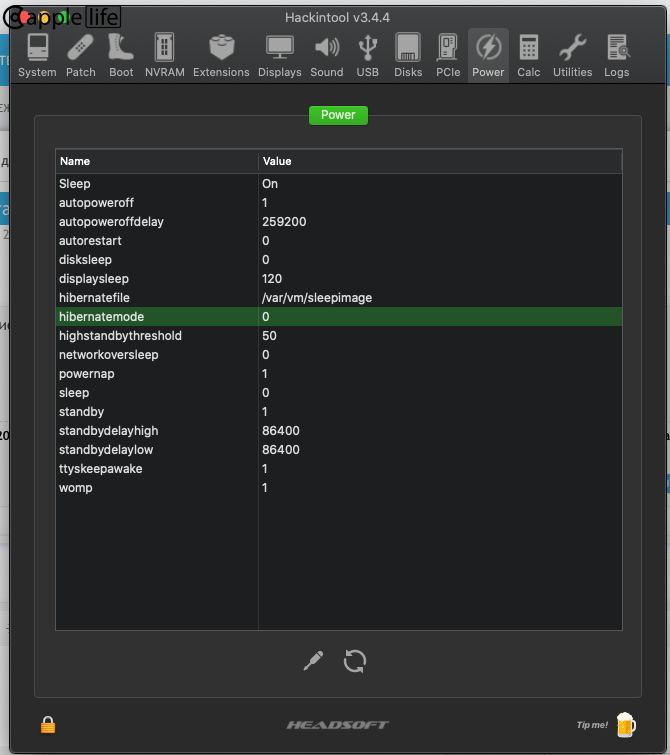Select the standby row
The image size is (670, 755).
click(339, 412)
